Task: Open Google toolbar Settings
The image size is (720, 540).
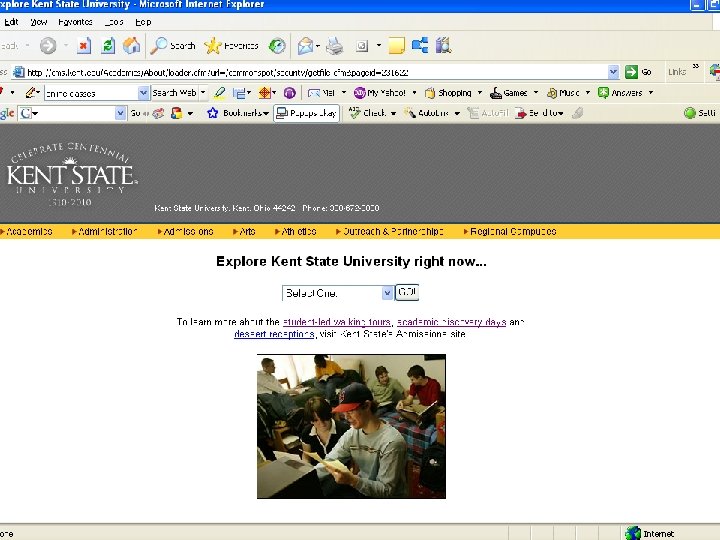Action: (700, 113)
